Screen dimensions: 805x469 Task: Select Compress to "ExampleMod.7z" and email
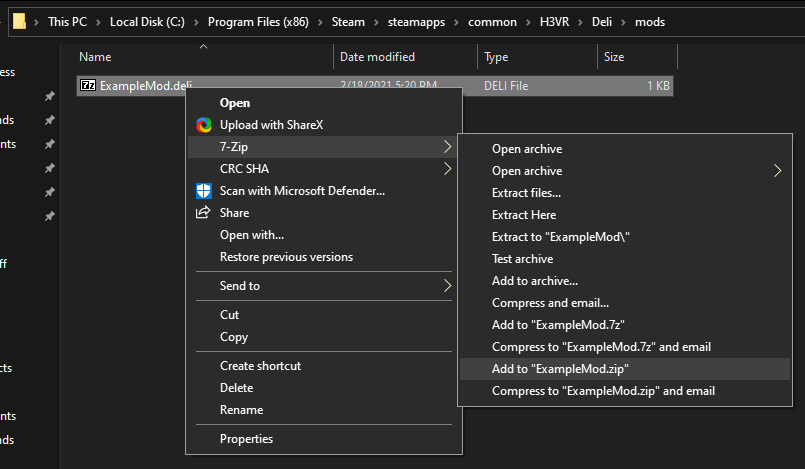[625, 347]
